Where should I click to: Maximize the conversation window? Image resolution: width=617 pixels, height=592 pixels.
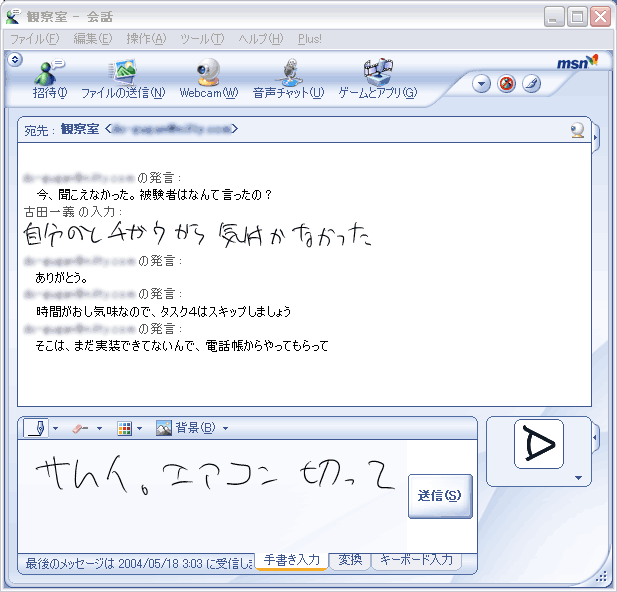577,17
